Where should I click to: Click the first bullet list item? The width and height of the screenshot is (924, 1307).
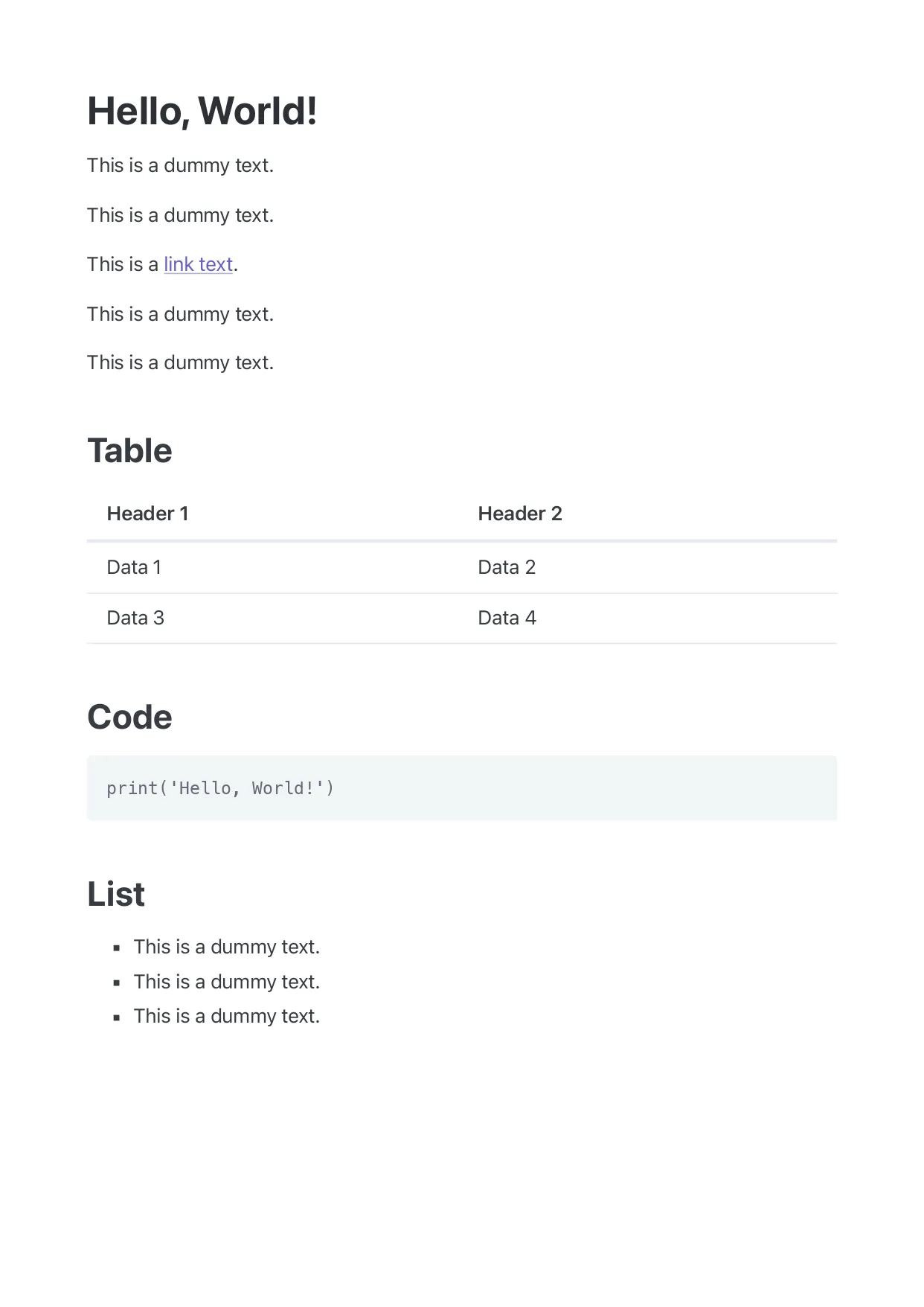click(x=227, y=947)
